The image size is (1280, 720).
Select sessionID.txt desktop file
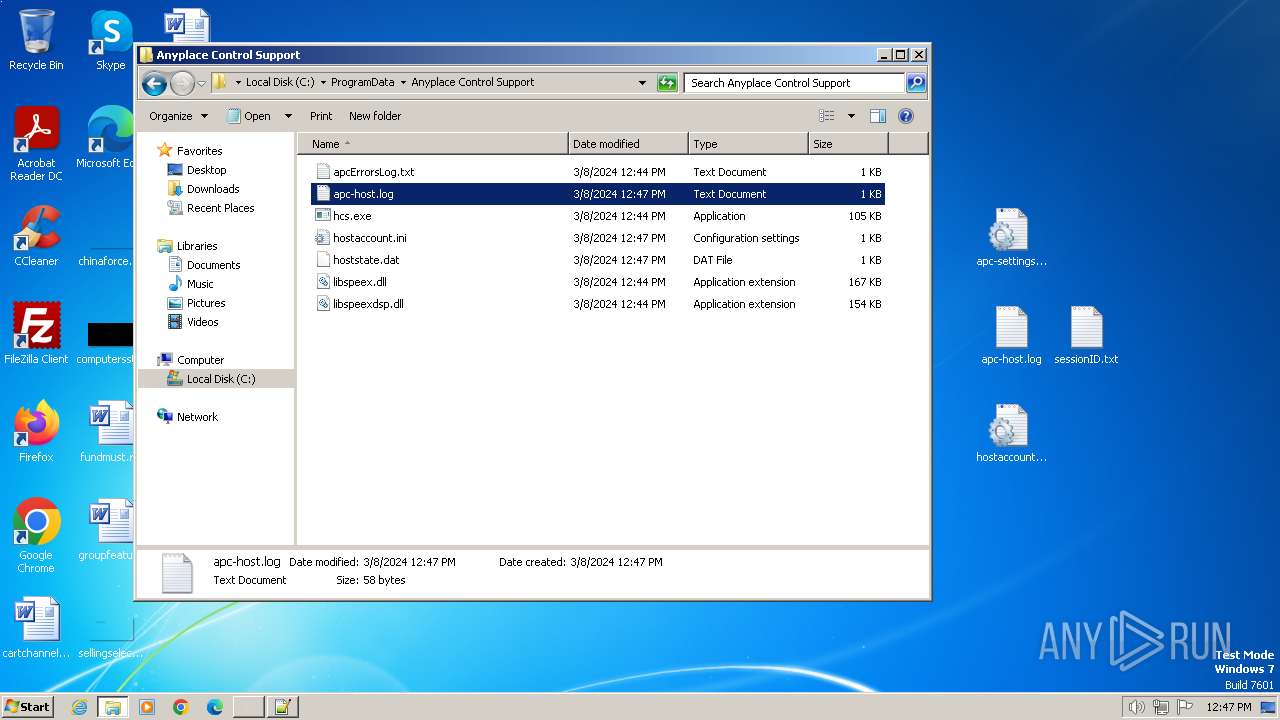click(1086, 336)
